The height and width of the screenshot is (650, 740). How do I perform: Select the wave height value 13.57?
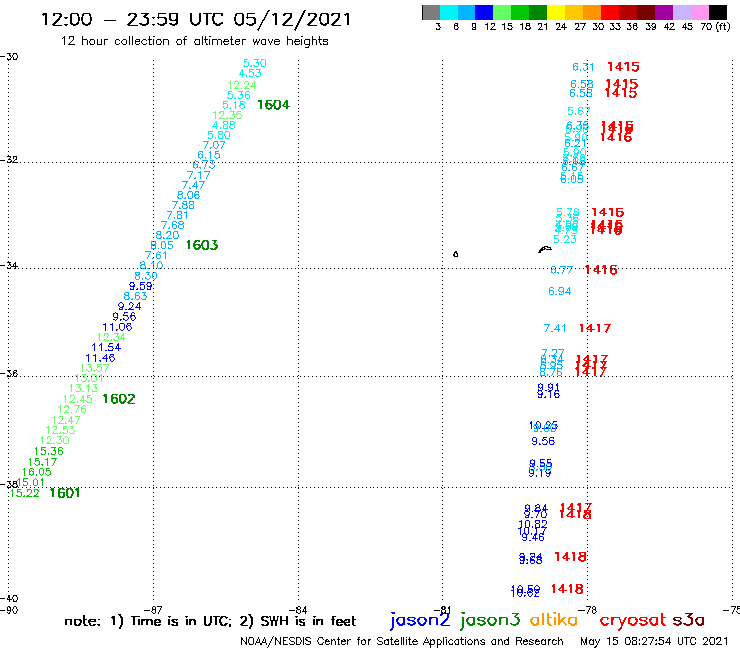coord(94,368)
